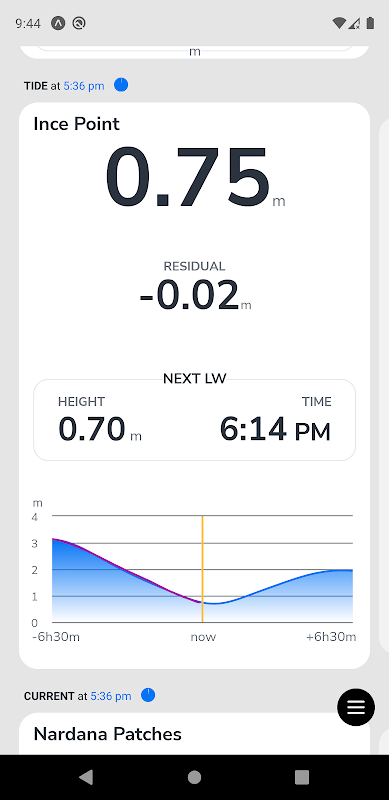Tap the blue clock icon beside TIDE time
Viewport: 389px width, 800px height.
[x=121, y=85]
